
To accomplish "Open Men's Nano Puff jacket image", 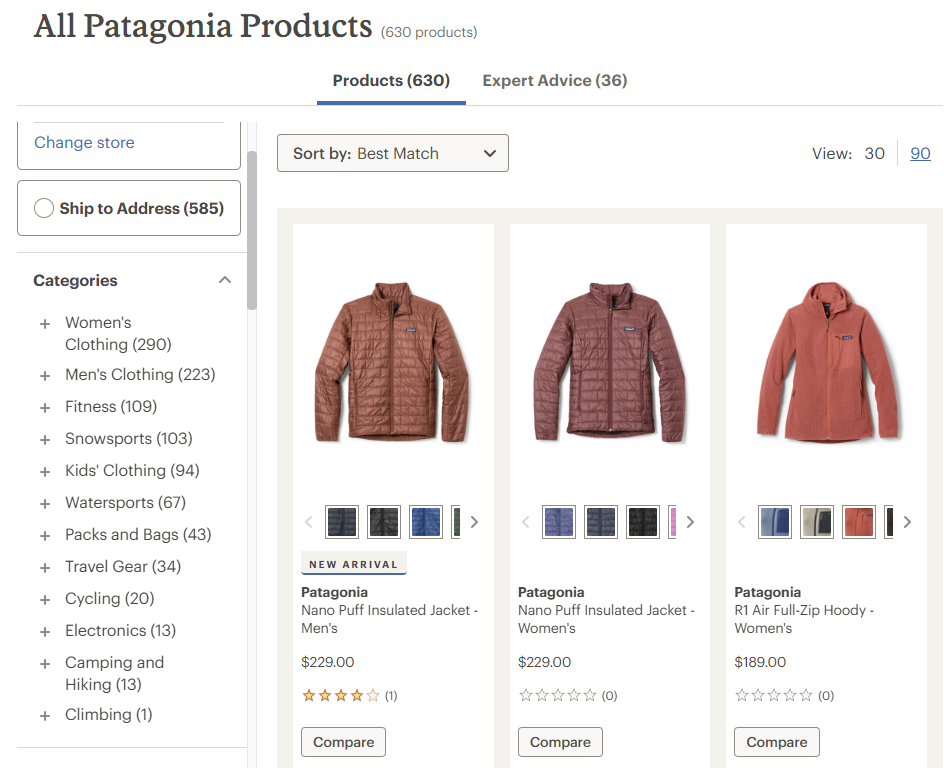I will click(x=393, y=362).
